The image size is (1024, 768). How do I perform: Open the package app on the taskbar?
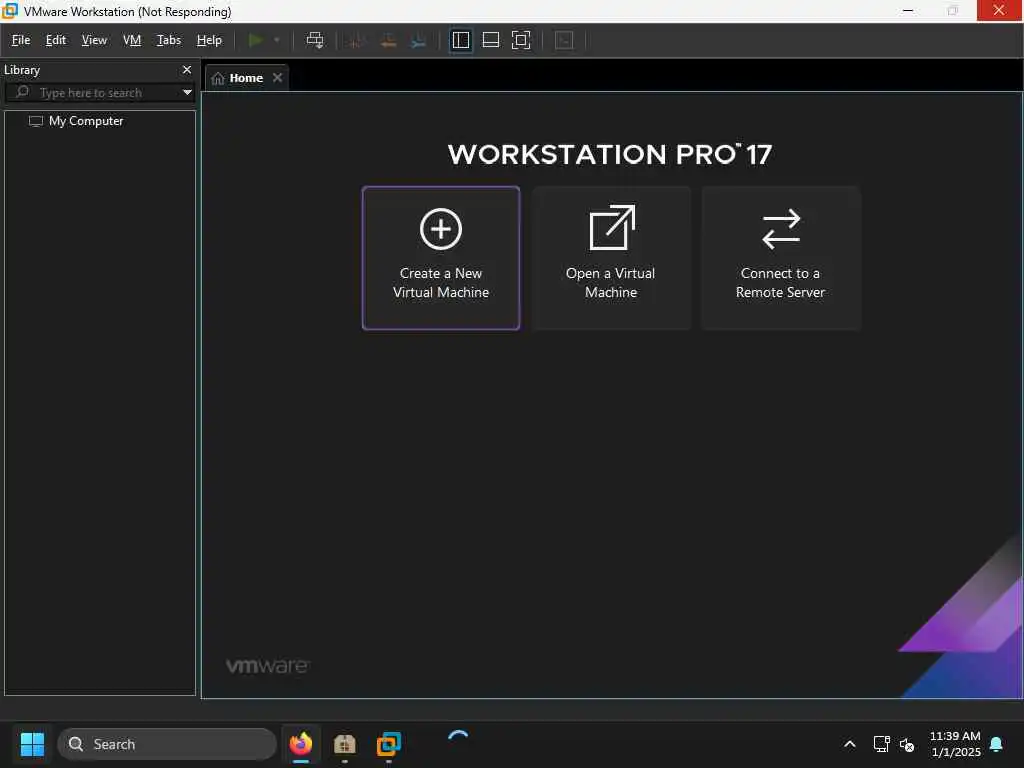pyautogui.click(x=344, y=744)
